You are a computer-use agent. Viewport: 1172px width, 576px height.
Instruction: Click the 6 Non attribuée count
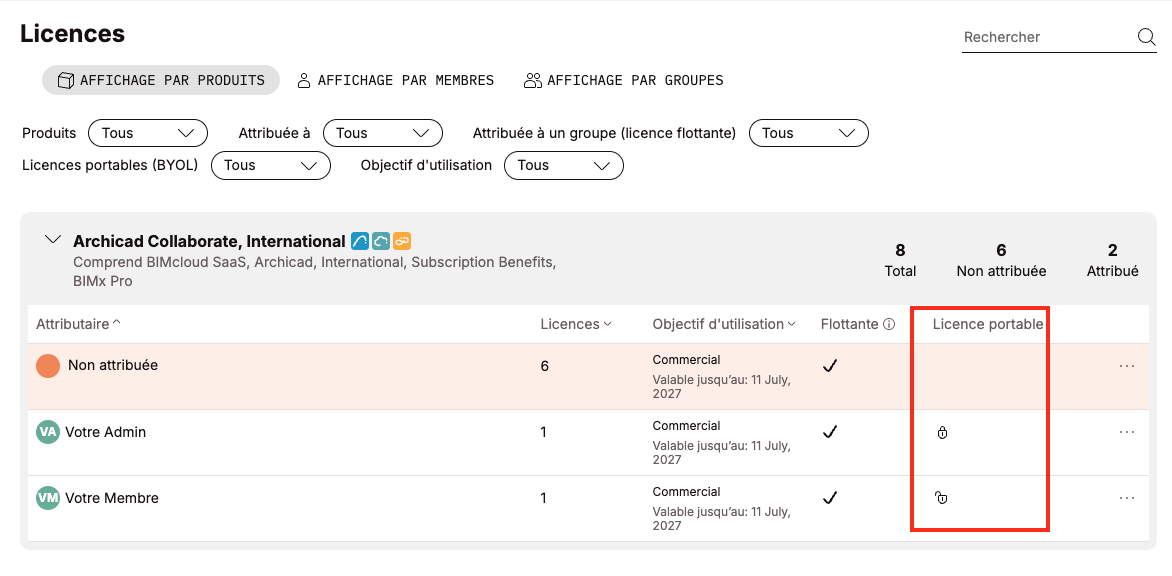[1002, 260]
